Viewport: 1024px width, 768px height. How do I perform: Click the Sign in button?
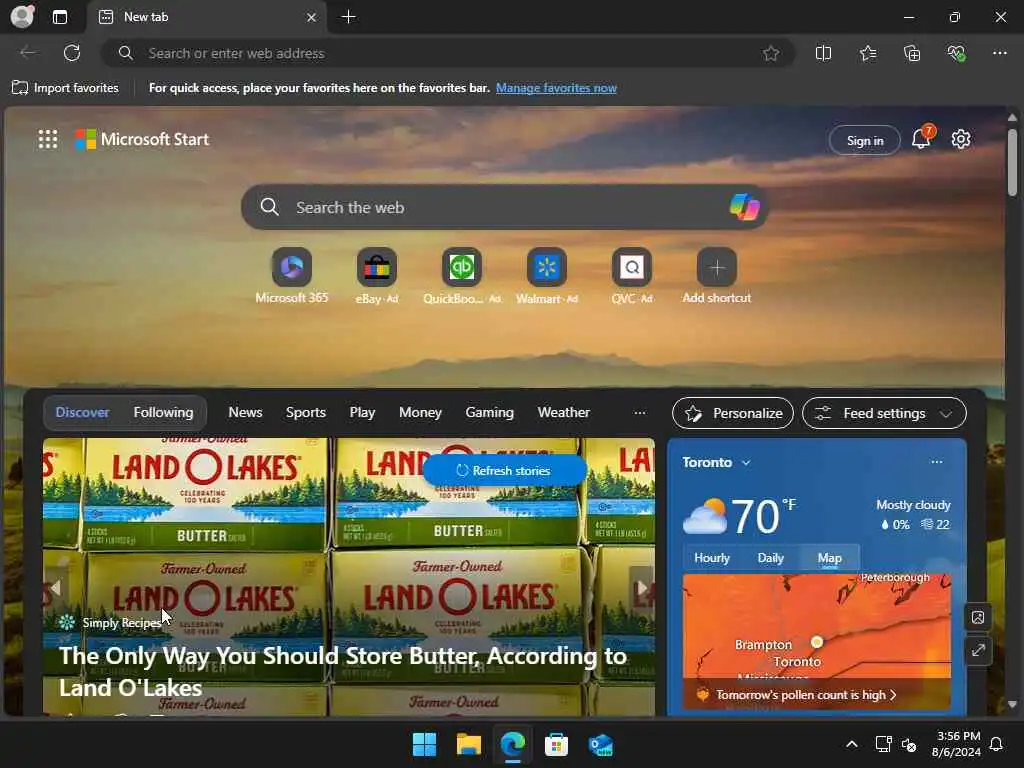(x=865, y=140)
